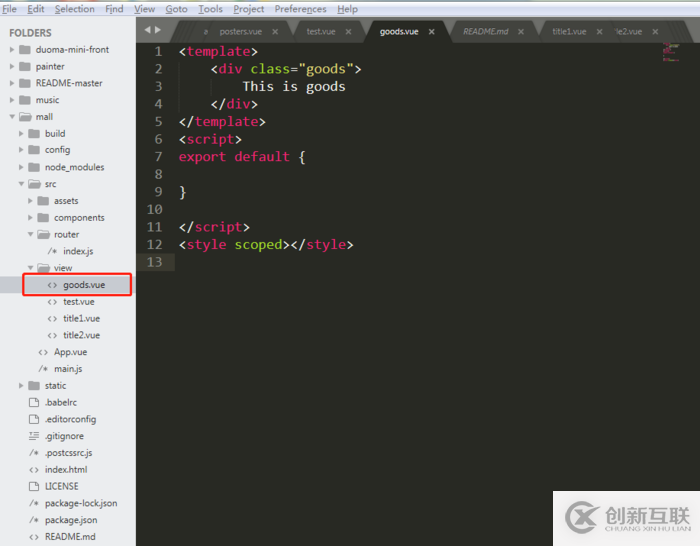
Task: Open the .editorconfig file
Action: pos(71,419)
